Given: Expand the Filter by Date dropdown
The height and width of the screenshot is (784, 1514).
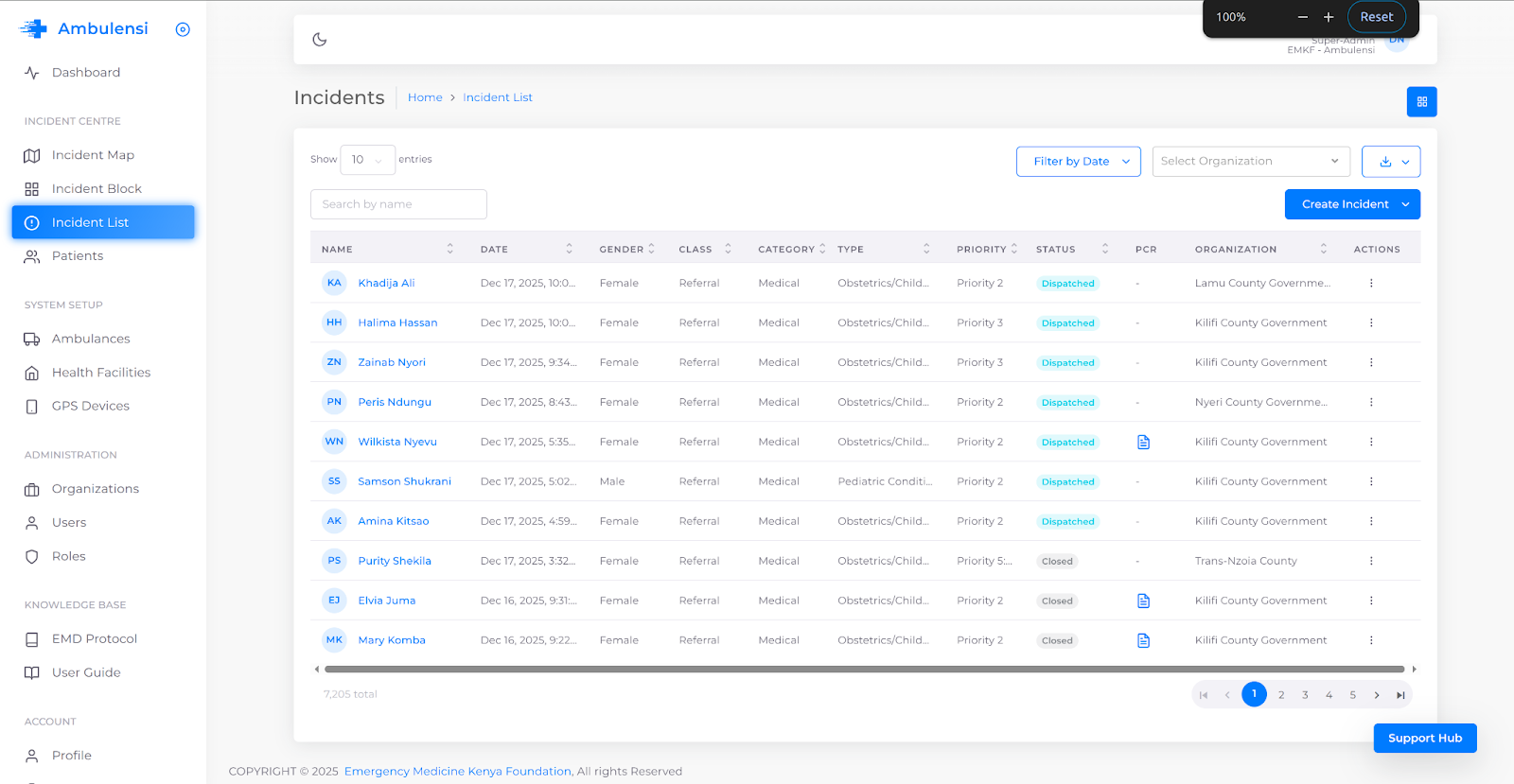Looking at the screenshot, I should click(1078, 162).
